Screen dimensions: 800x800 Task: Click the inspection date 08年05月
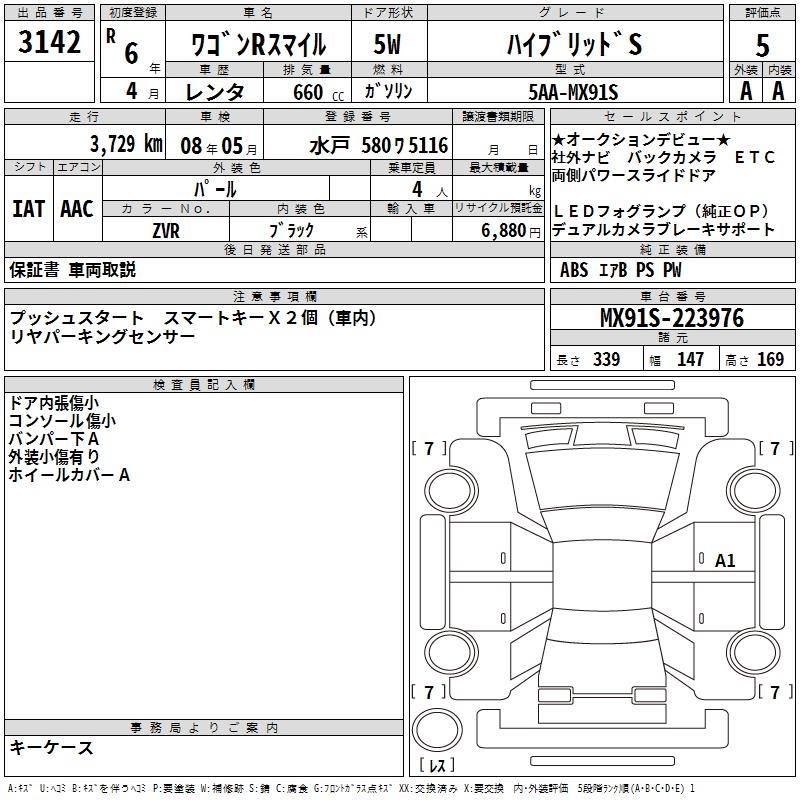(219, 146)
